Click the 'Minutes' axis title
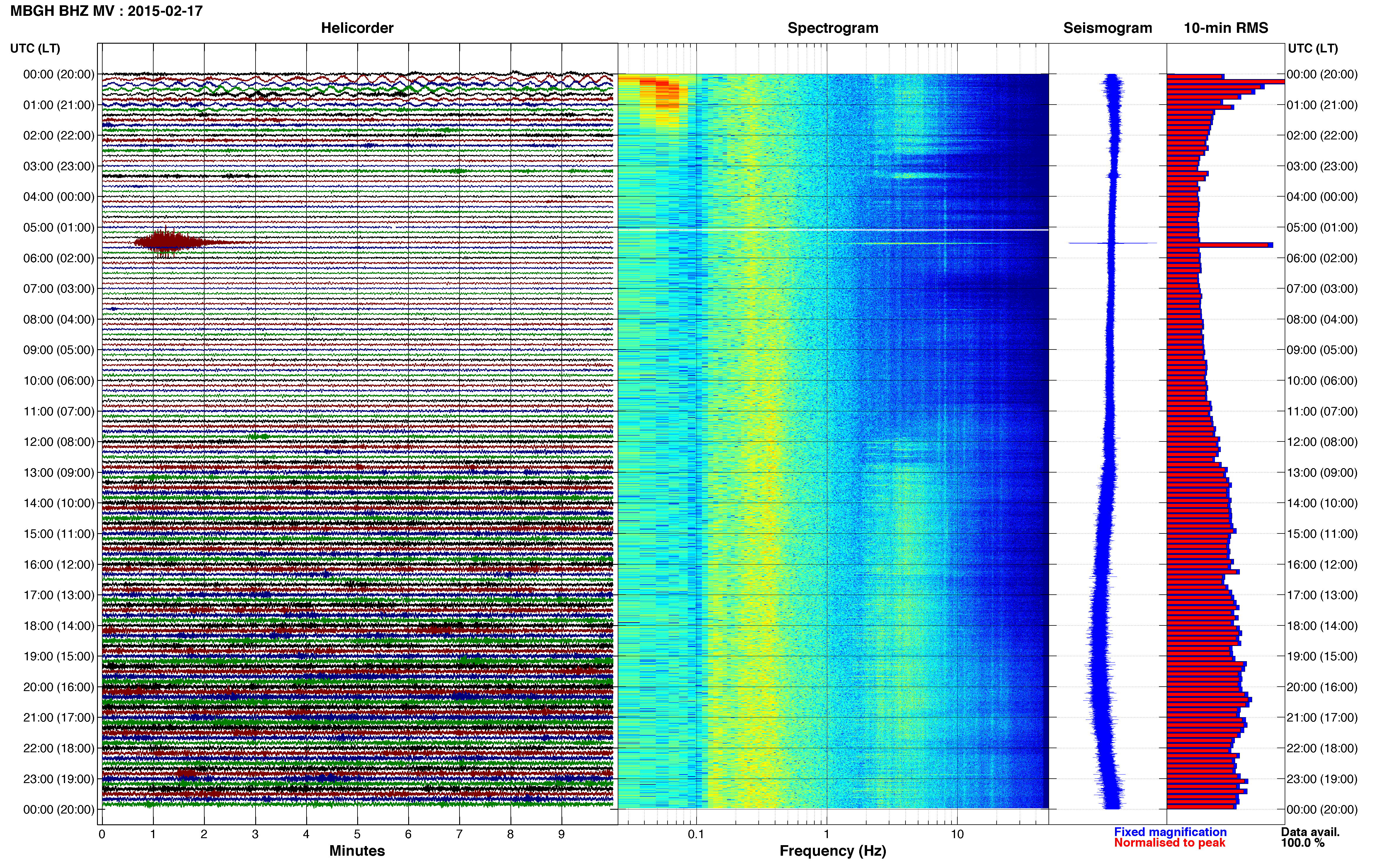The height and width of the screenshot is (868, 1389). click(357, 851)
